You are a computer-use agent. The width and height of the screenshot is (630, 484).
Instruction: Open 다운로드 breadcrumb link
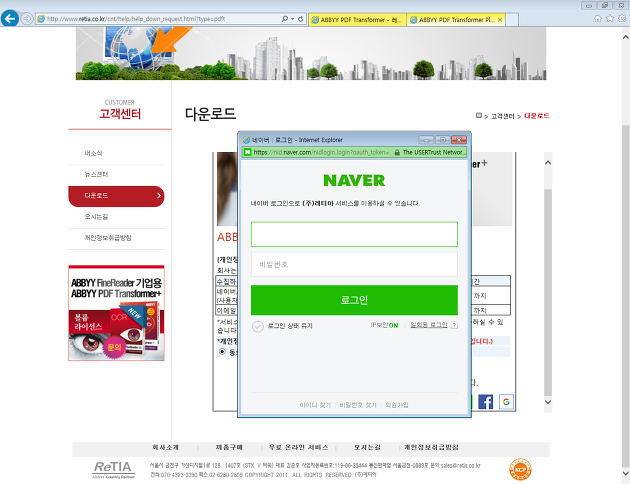pos(536,116)
